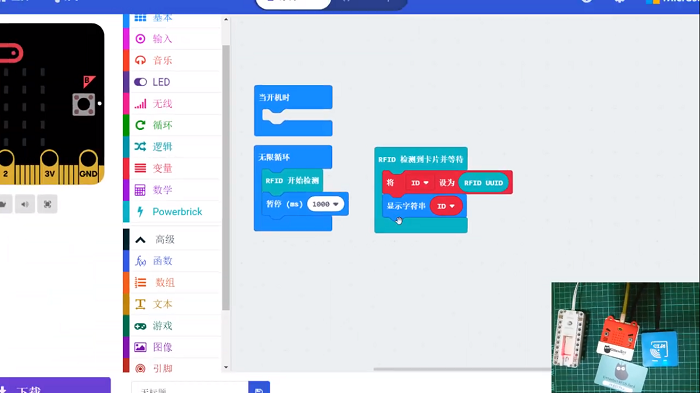Open the 图像 (Images) block category
Screen dimensions: 700x393
172,347
